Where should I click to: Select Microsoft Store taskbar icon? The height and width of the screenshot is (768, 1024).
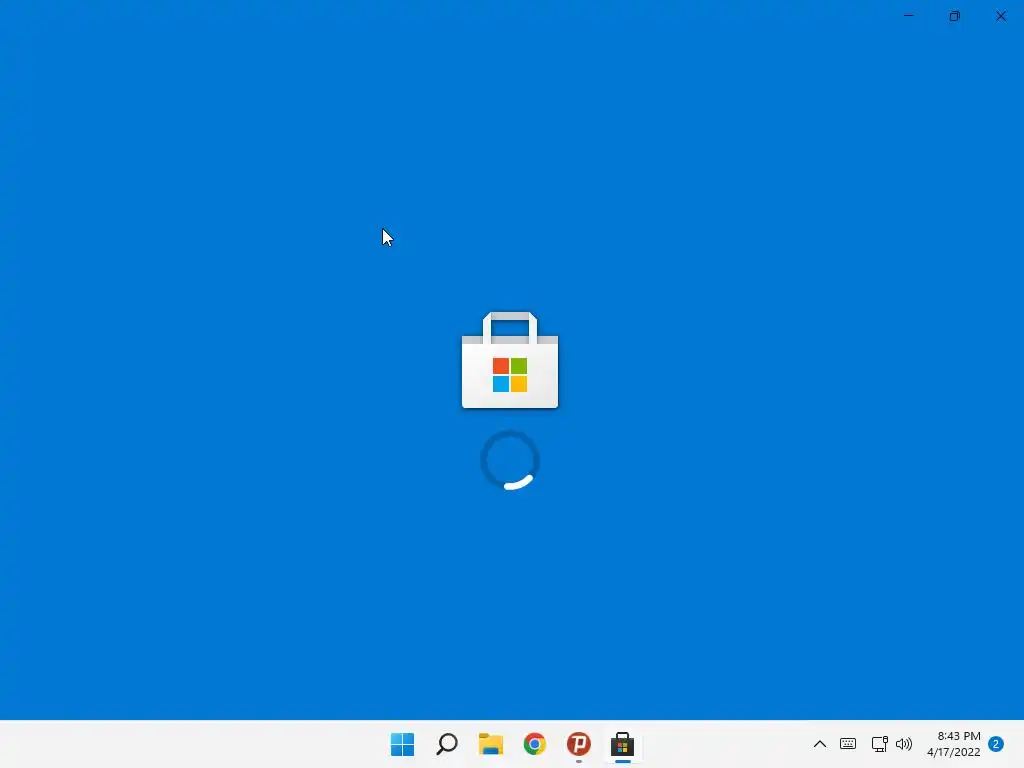(622, 744)
